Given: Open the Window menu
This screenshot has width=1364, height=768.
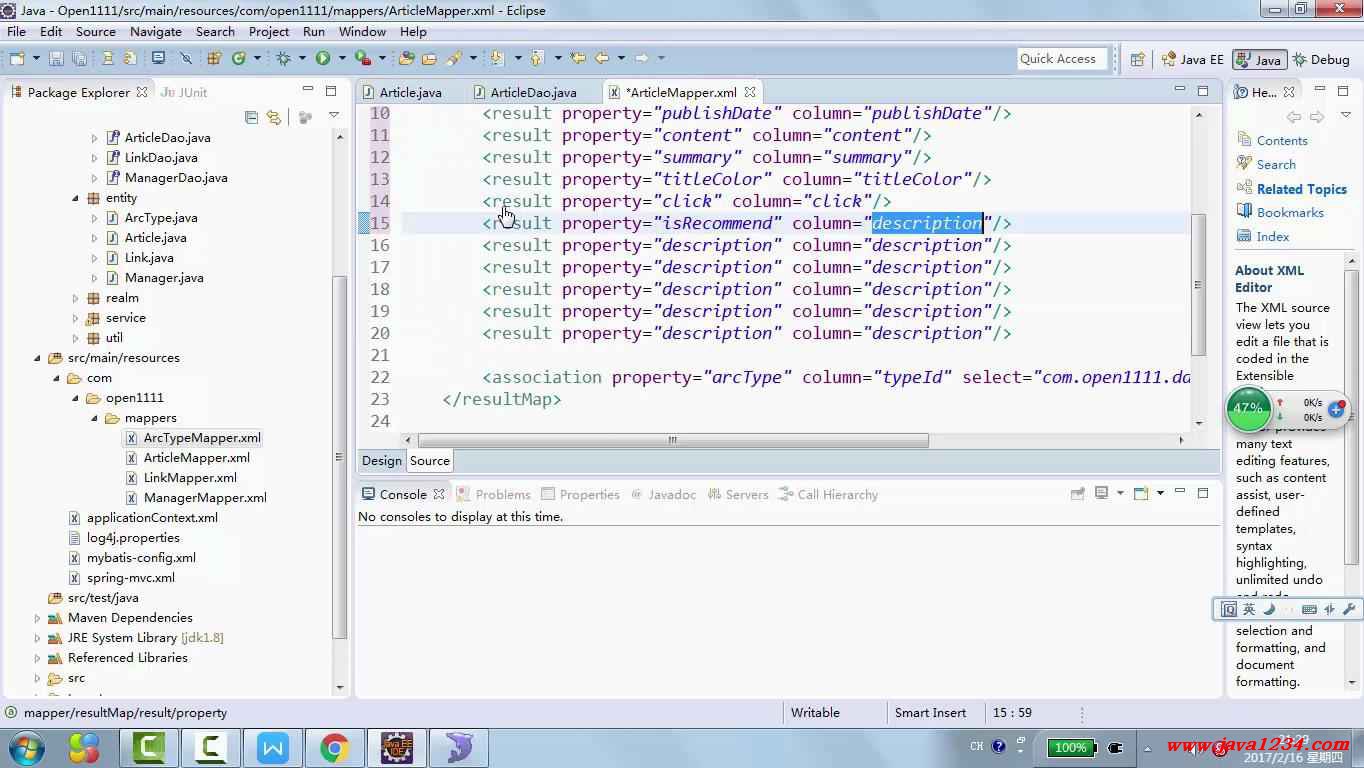Looking at the screenshot, I should coord(362,31).
